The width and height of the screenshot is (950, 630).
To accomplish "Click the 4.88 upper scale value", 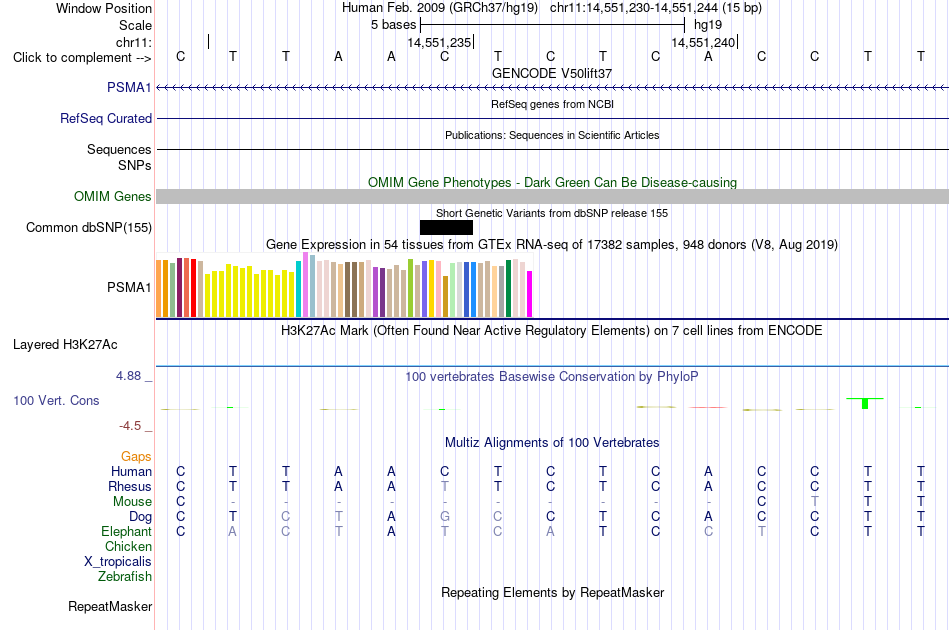I will (x=128, y=376).
